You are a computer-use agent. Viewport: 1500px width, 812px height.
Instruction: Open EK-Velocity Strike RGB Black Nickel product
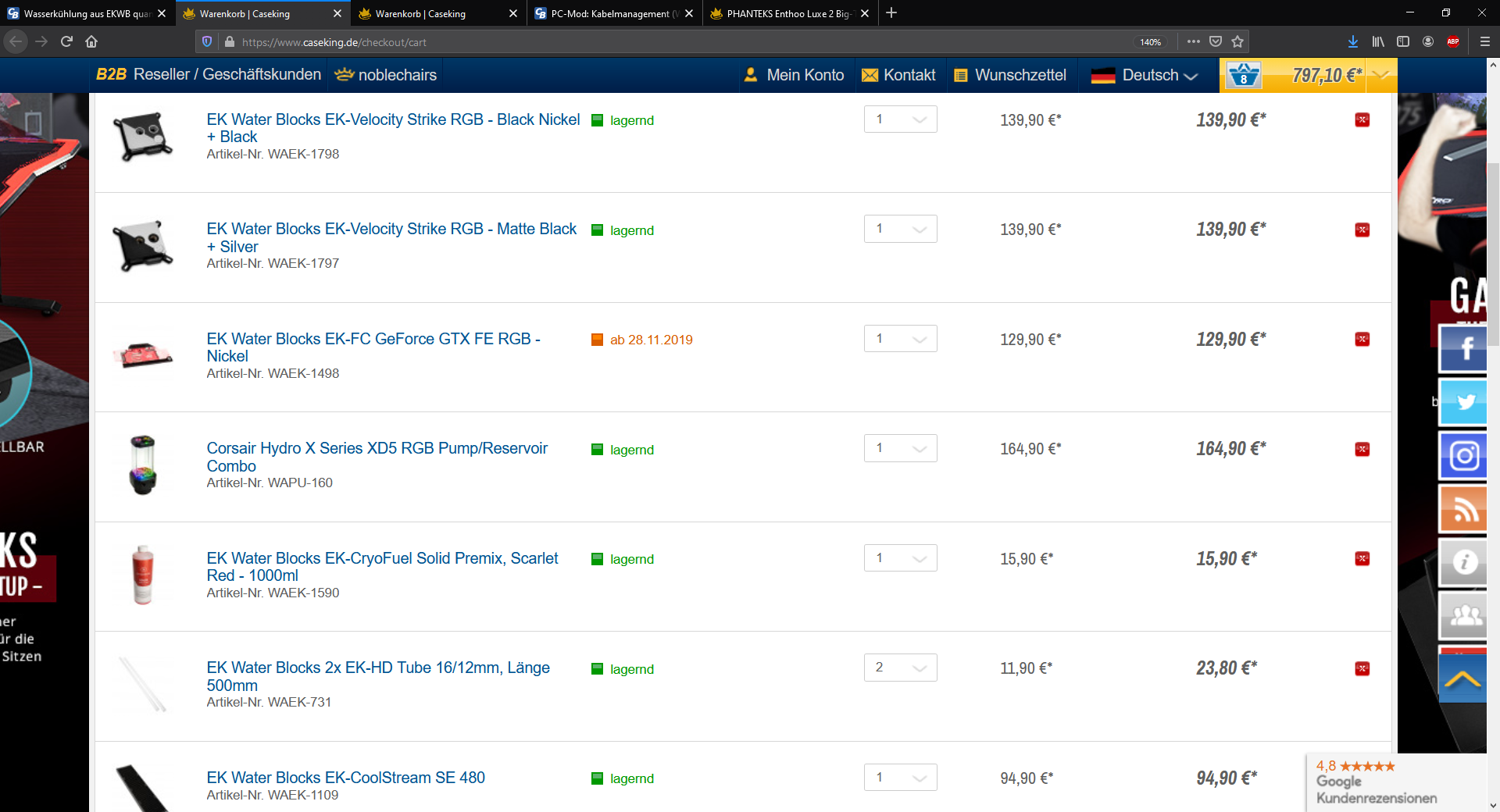click(393, 128)
